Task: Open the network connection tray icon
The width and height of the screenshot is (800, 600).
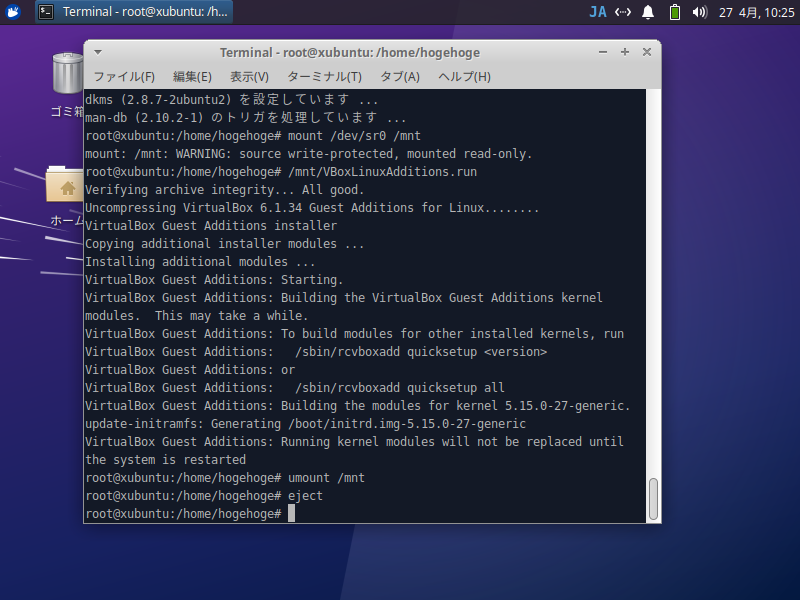Action: point(622,12)
